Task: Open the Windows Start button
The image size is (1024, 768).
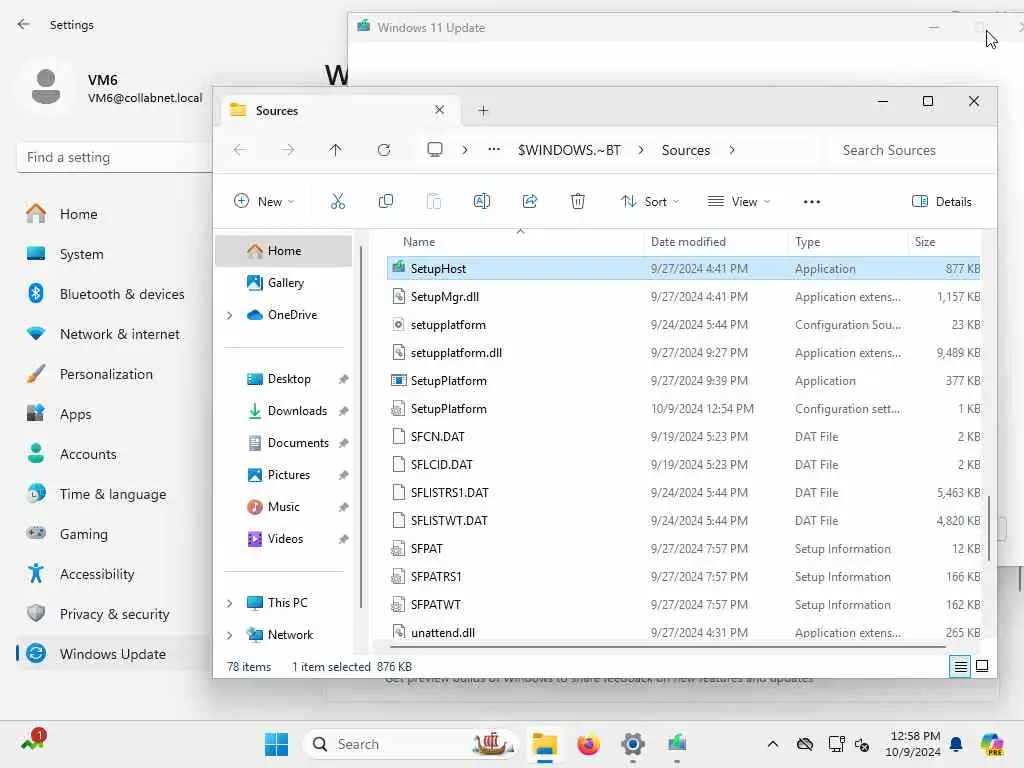Action: [277, 744]
